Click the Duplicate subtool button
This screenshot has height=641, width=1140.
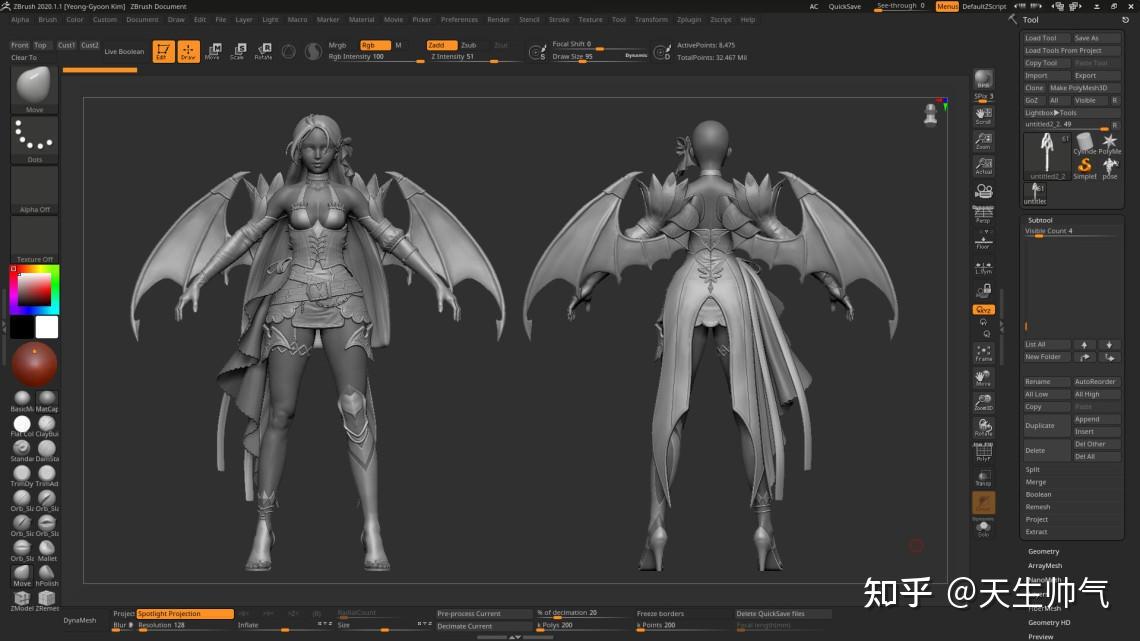[1045, 425]
